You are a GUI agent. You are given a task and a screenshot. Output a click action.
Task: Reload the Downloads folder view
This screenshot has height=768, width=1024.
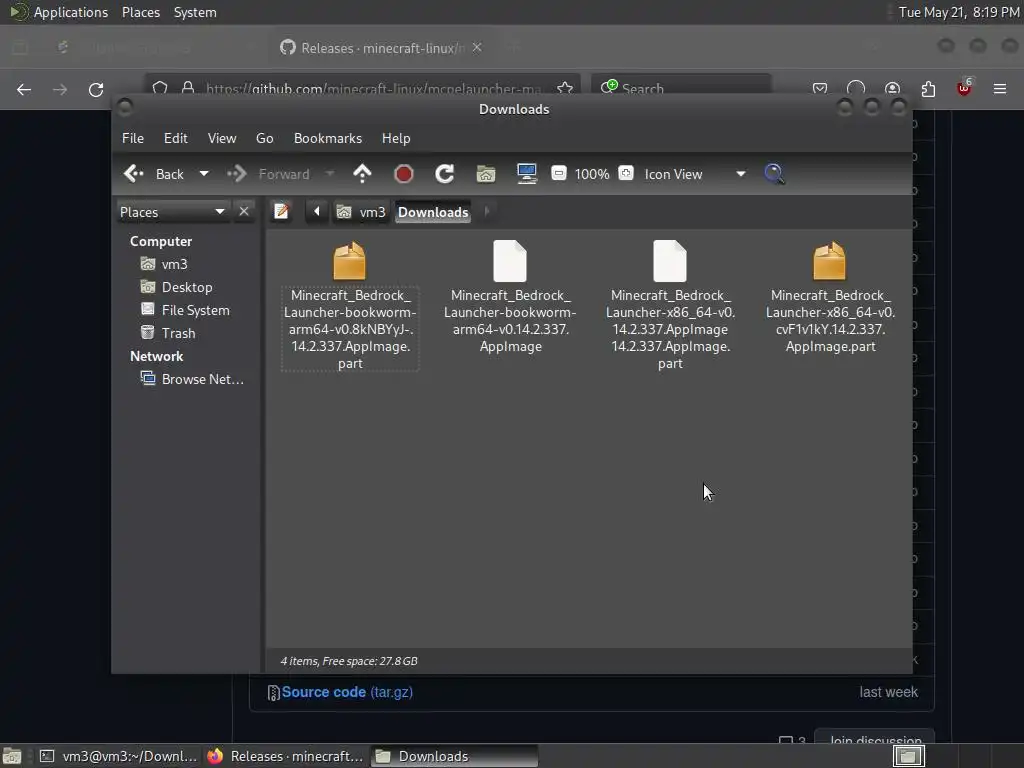tap(445, 174)
